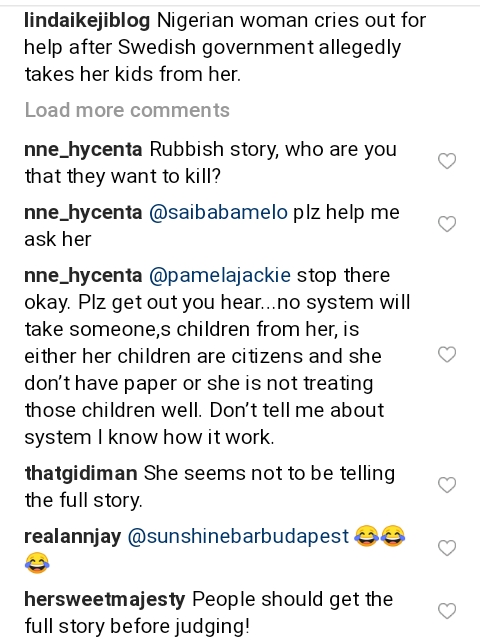Open lindaikejiblog profile from caption
The width and height of the screenshot is (480, 640).
[87, 21]
